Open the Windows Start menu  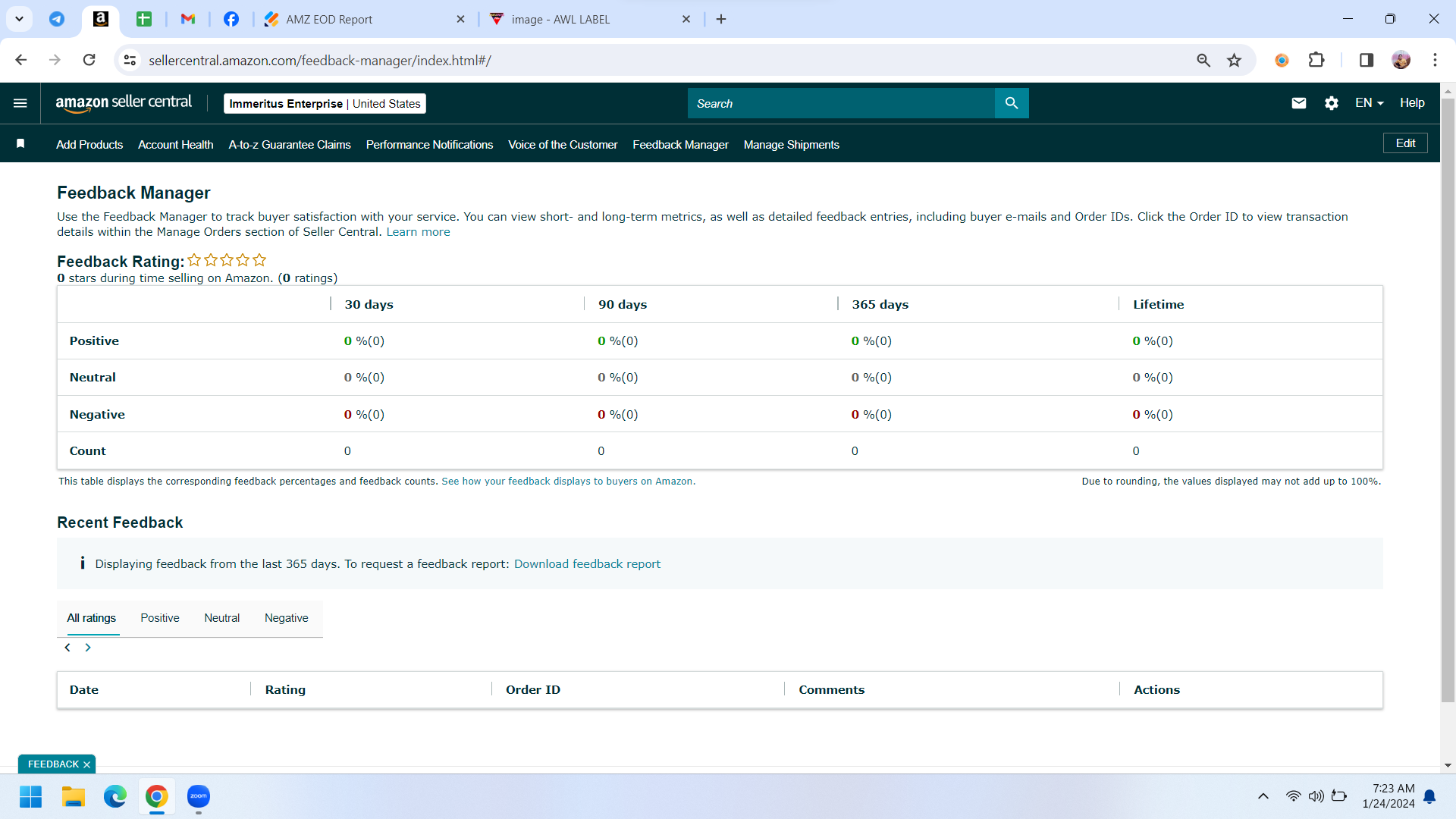pos(31,796)
